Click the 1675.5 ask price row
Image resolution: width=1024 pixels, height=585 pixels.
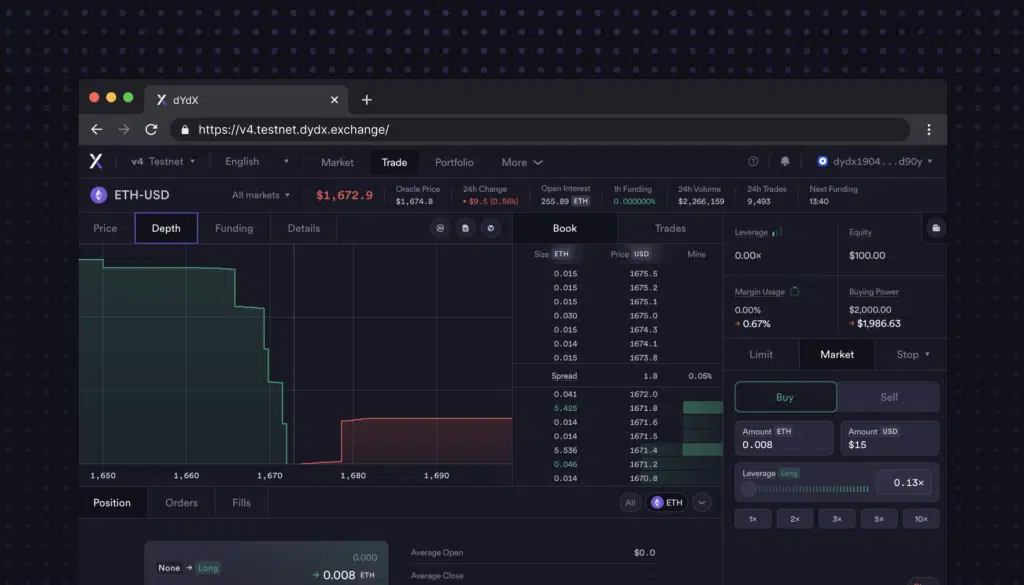pos(618,274)
